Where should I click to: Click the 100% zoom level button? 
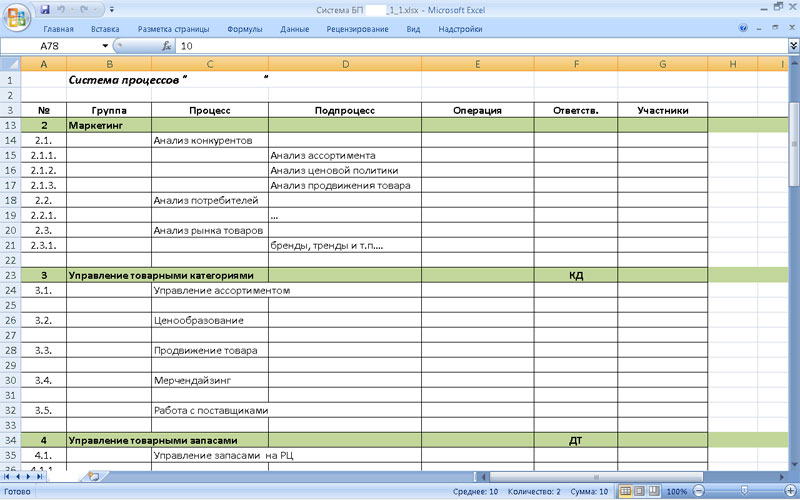click(677, 492)
